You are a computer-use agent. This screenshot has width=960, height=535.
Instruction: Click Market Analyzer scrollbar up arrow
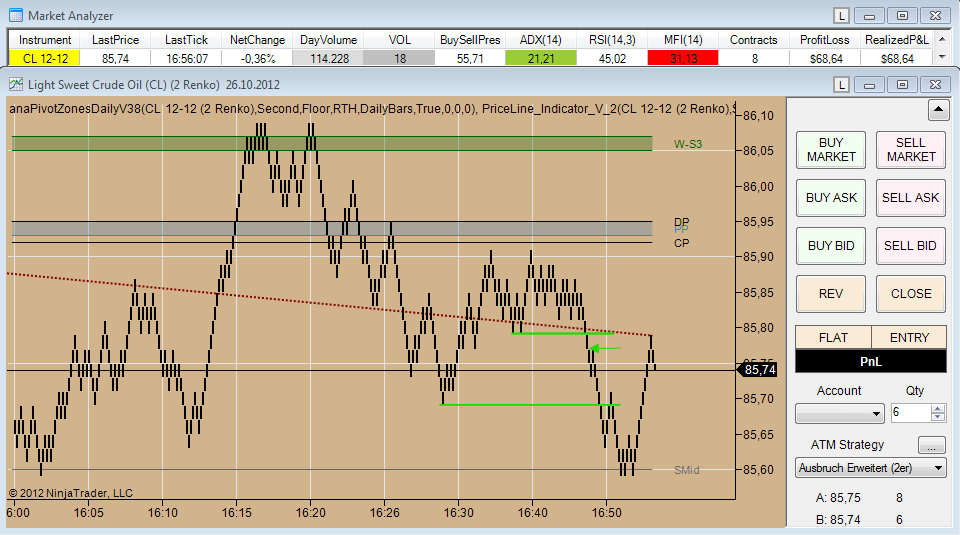[x=942, y=39]
